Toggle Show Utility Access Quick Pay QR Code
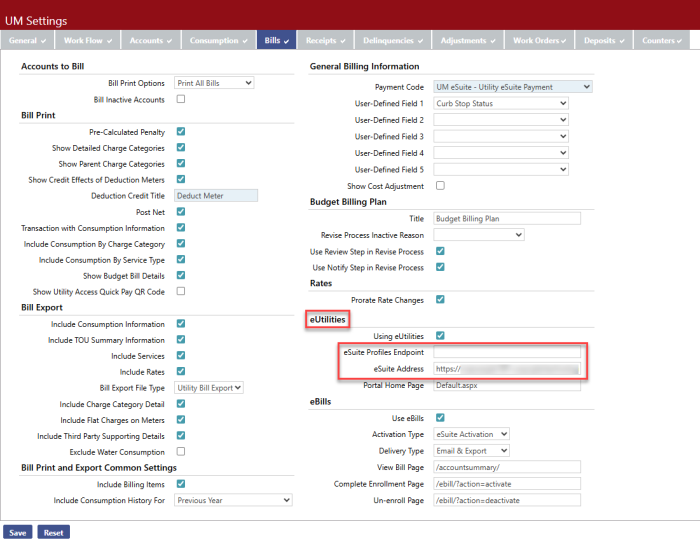The height and width of the screenshot is (540, 700). coord(181,292)
